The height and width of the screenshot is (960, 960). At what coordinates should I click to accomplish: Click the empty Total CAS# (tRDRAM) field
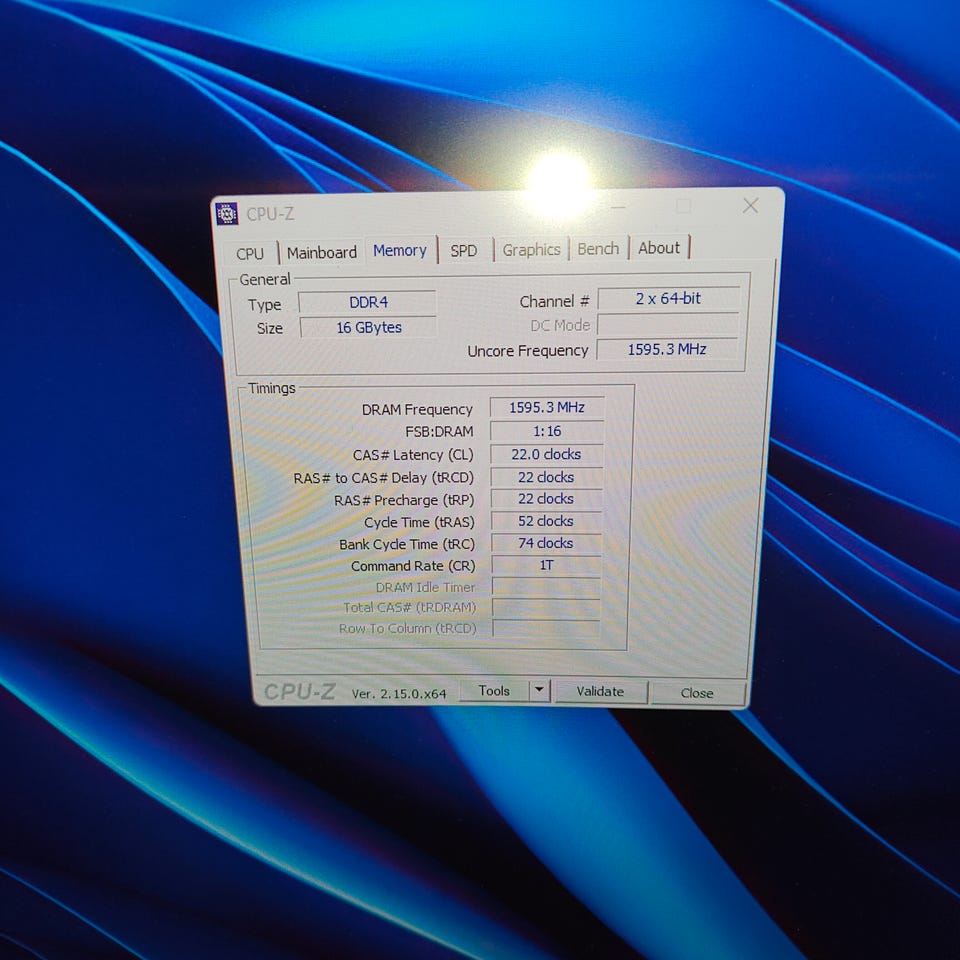546,607
